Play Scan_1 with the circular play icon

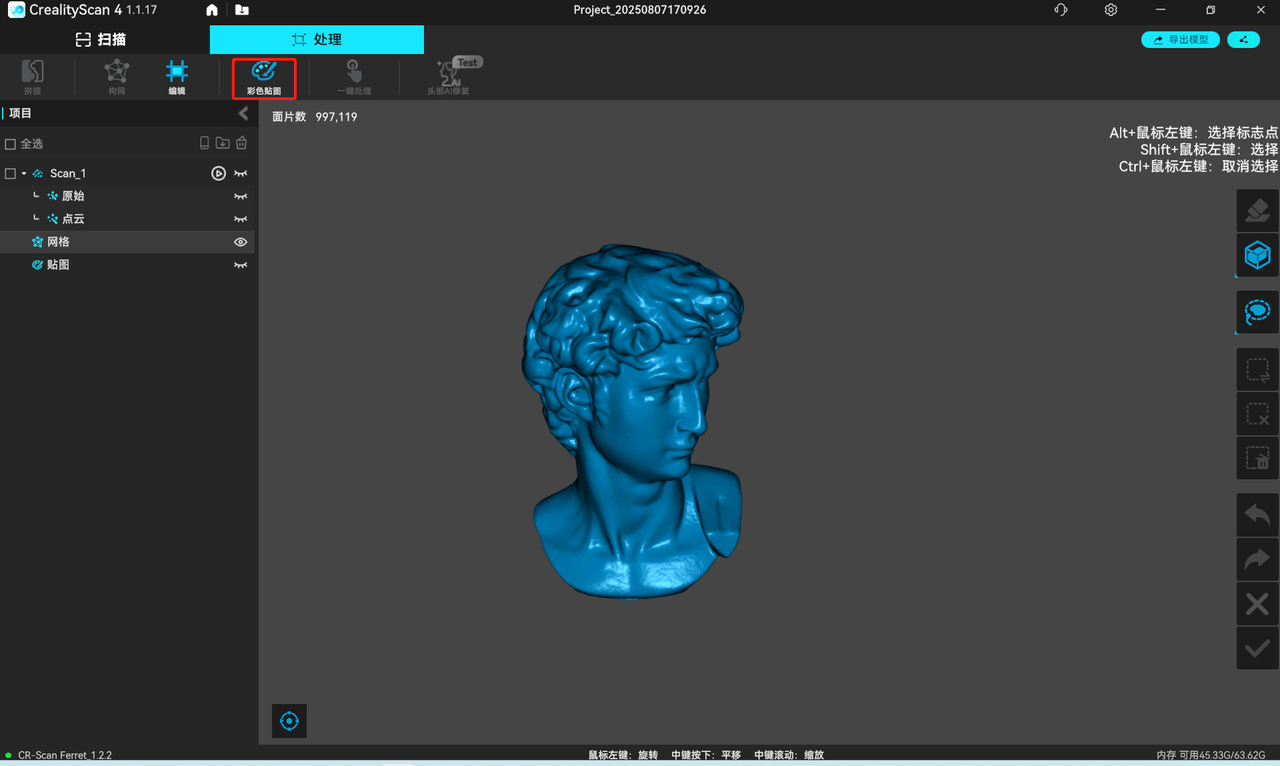point(218,173)
